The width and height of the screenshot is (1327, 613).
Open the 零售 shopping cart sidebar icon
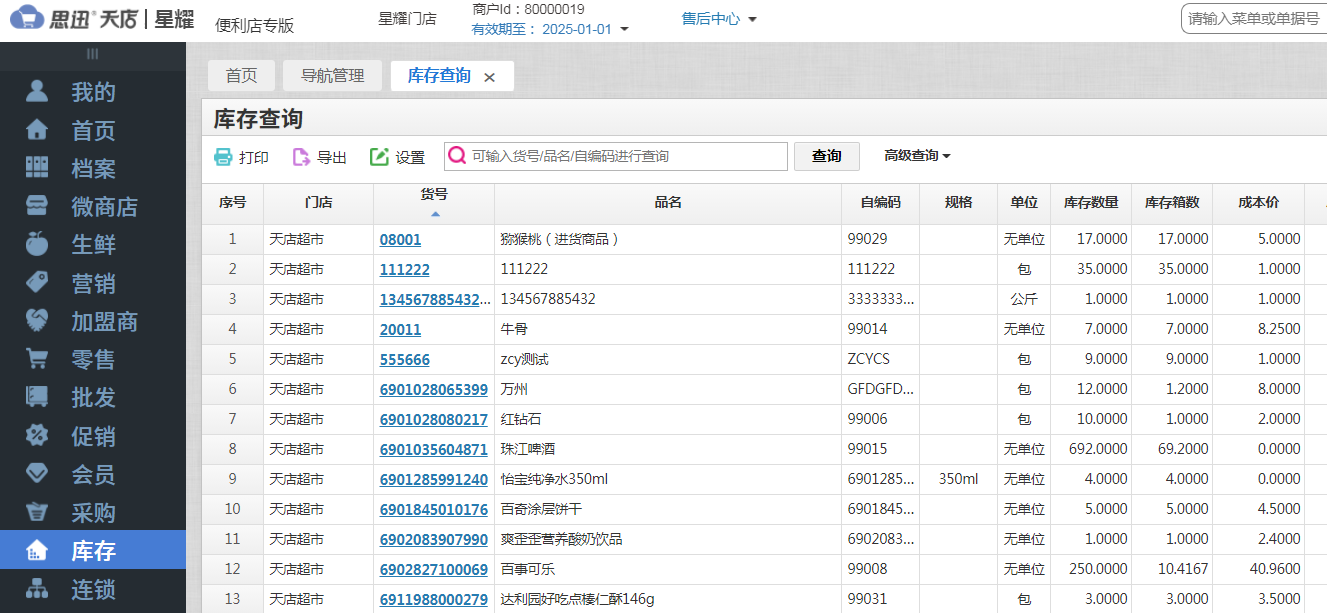(x=37, y=359)
